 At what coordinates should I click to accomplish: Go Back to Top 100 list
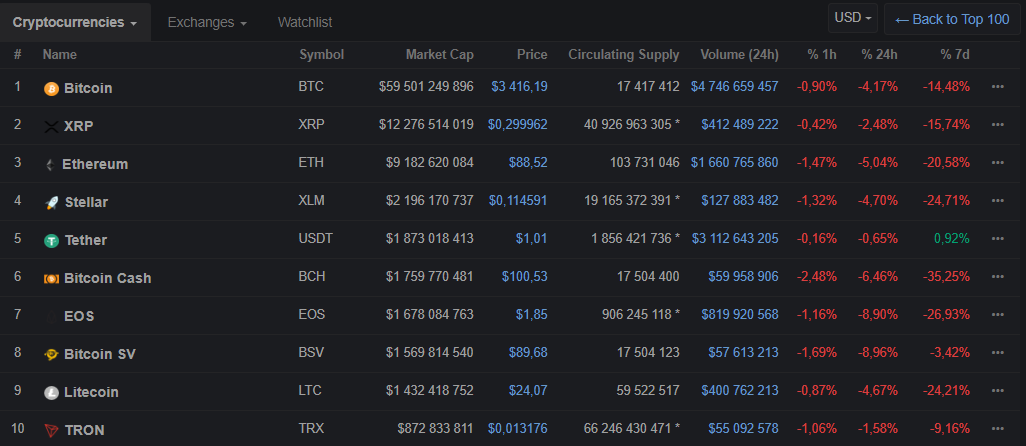(x=951, y=19)
